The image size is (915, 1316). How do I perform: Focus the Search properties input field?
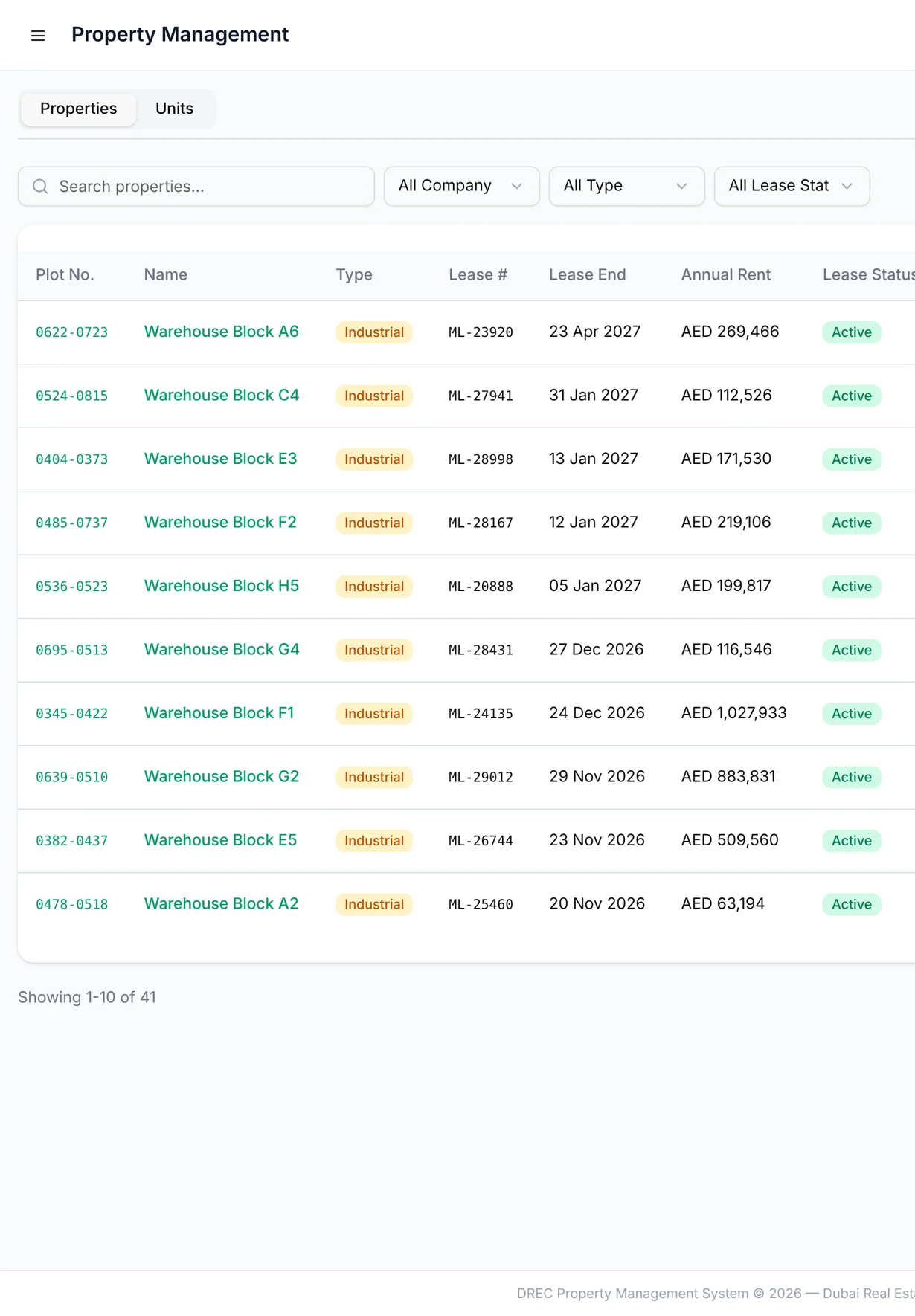pos(196,187)
